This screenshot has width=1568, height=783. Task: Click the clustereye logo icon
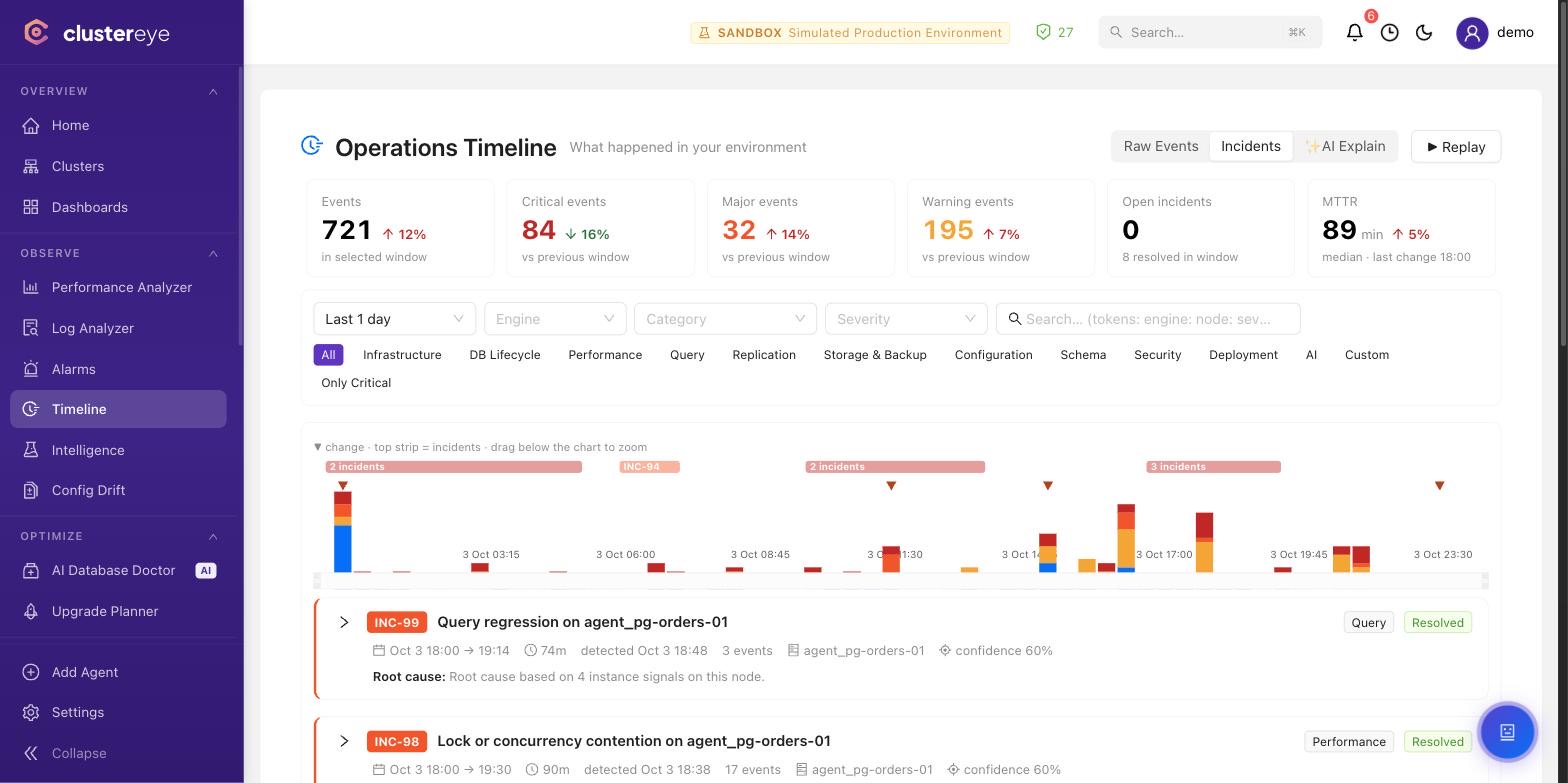[36, 32]
